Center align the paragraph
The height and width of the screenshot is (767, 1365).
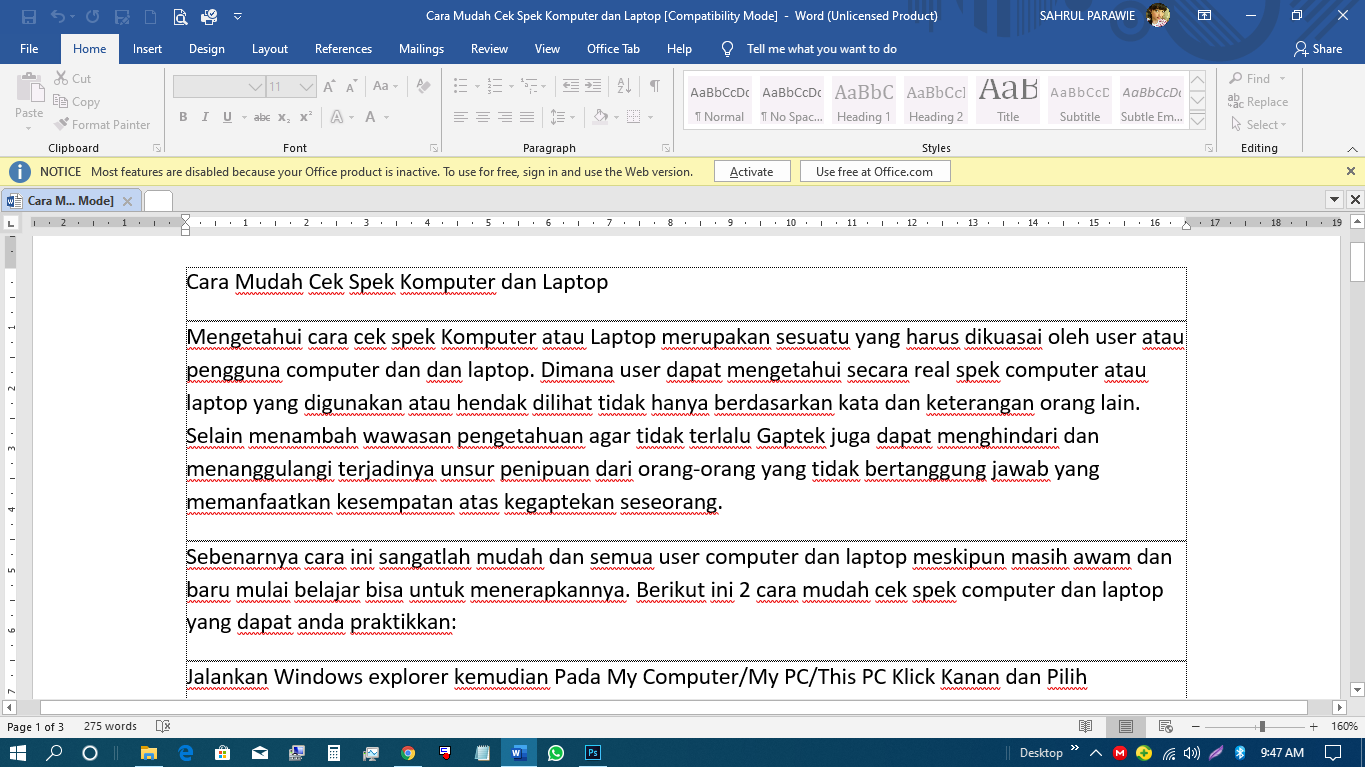click(x=483, y=117)
